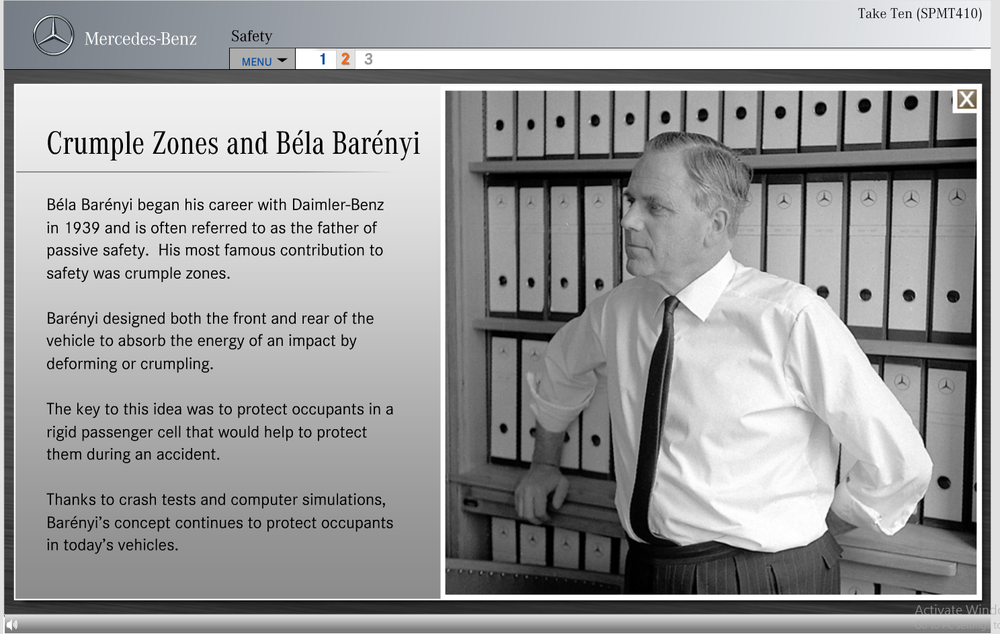This screenshot has width=1000, height=634.
Task: Click the paragraph about crash tests and simulations
Action: (x=219, y=522)
